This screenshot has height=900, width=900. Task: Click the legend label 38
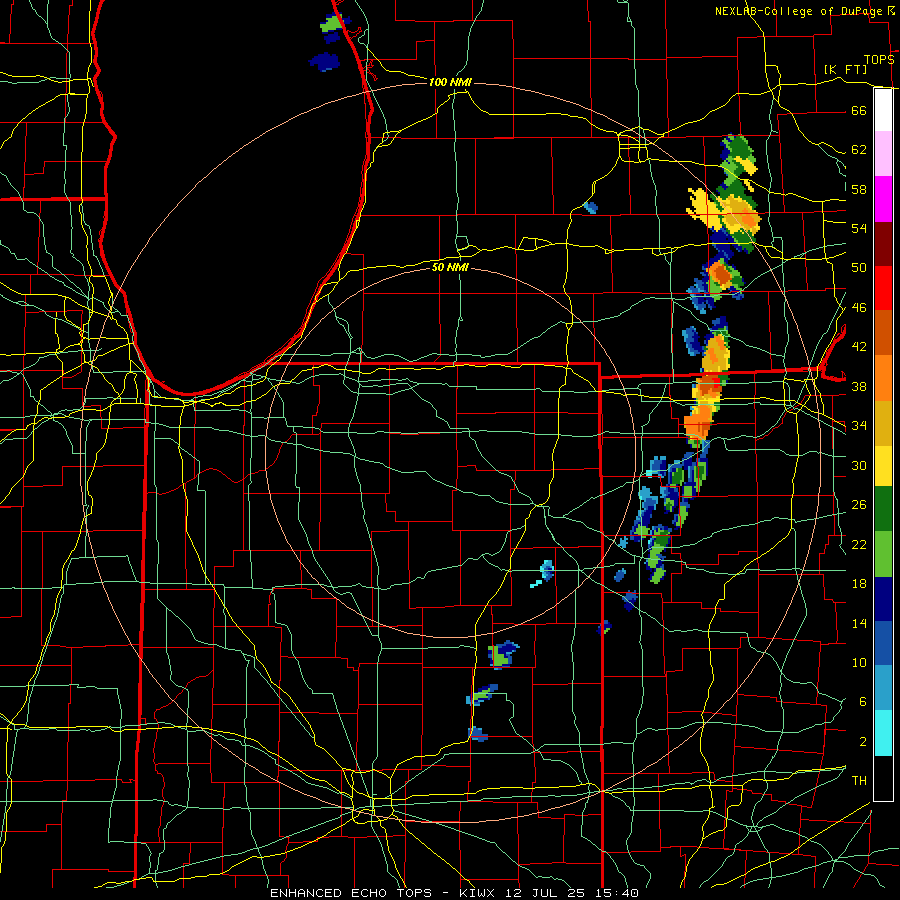(x=859, y=386)
